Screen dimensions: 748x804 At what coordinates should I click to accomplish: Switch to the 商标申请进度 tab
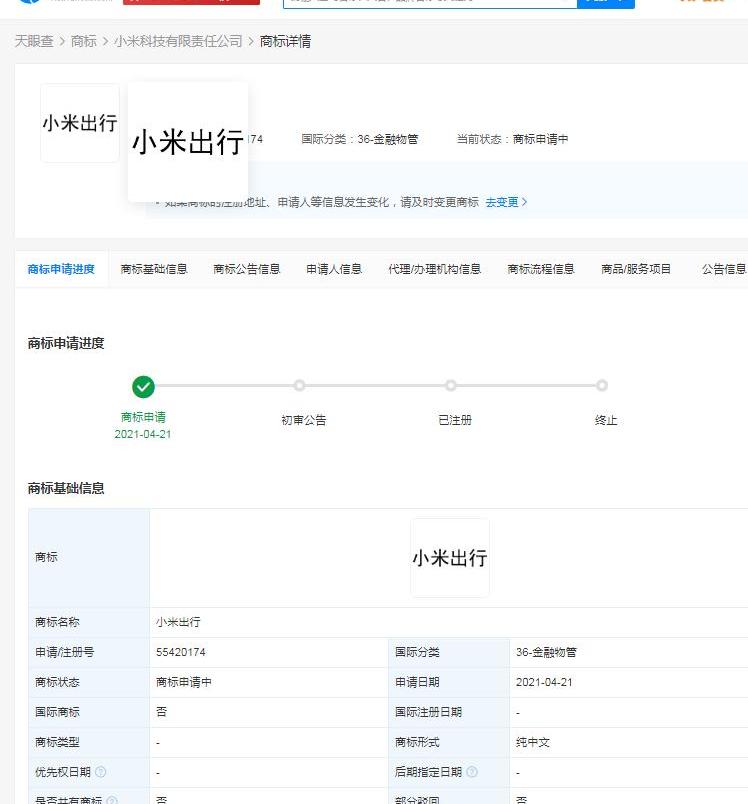pyautogui.click(x=61, y=269)
